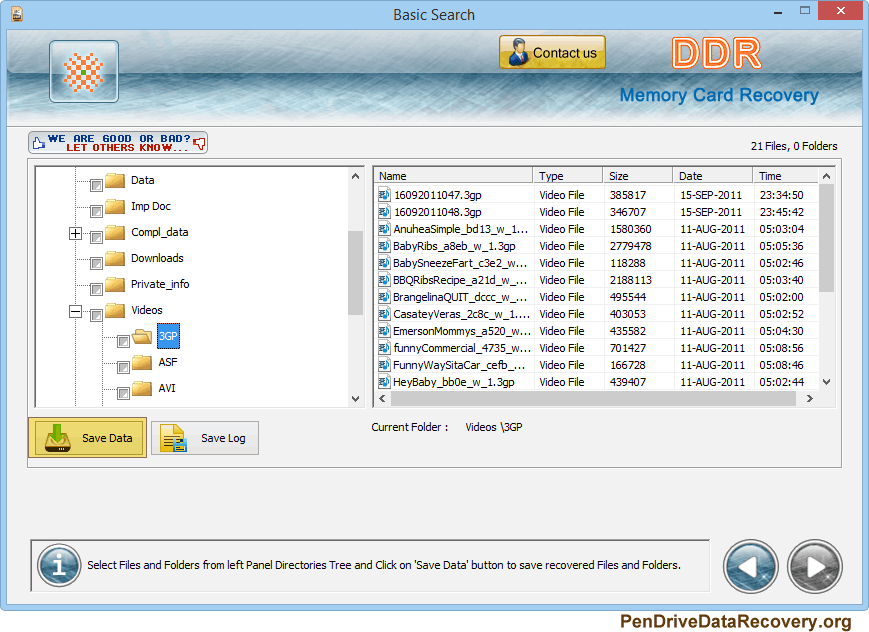The image size is (869, 632).
Task: Expand the Compl_data folder
Action: pos(75,232)
